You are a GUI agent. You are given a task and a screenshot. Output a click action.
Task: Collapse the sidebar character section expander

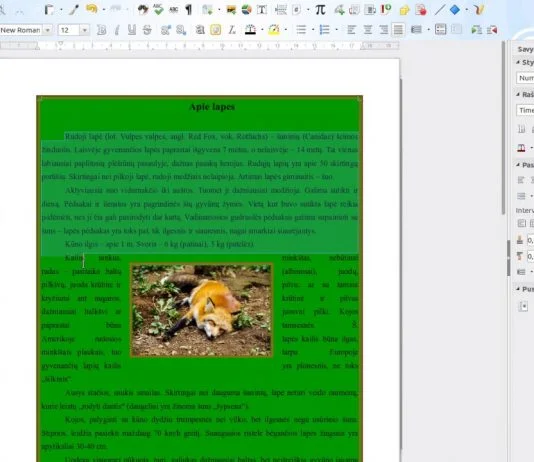tap(518, 94)
